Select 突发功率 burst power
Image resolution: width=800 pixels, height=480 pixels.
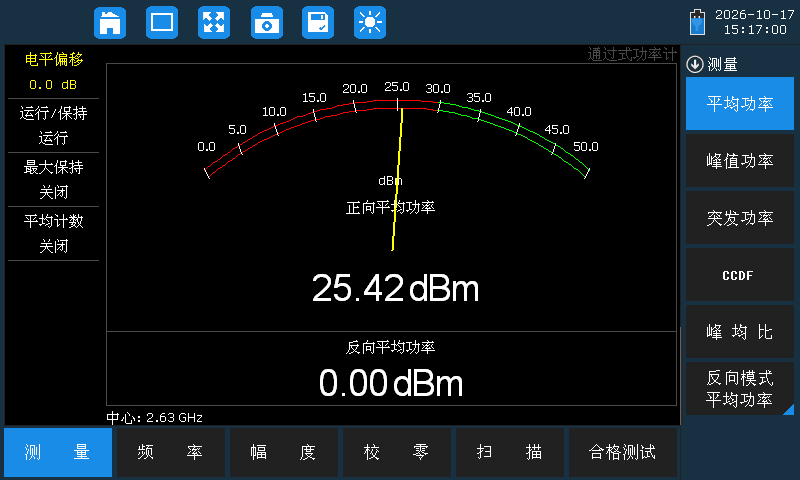point(740,218)
